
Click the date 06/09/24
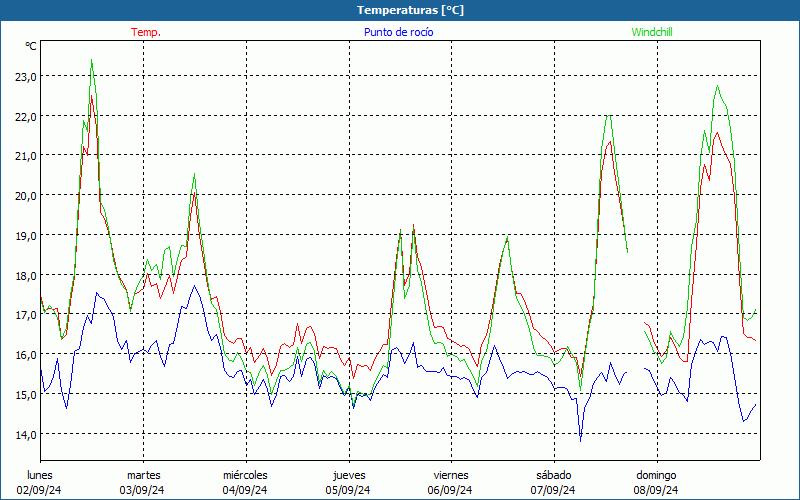click(450, 490)
